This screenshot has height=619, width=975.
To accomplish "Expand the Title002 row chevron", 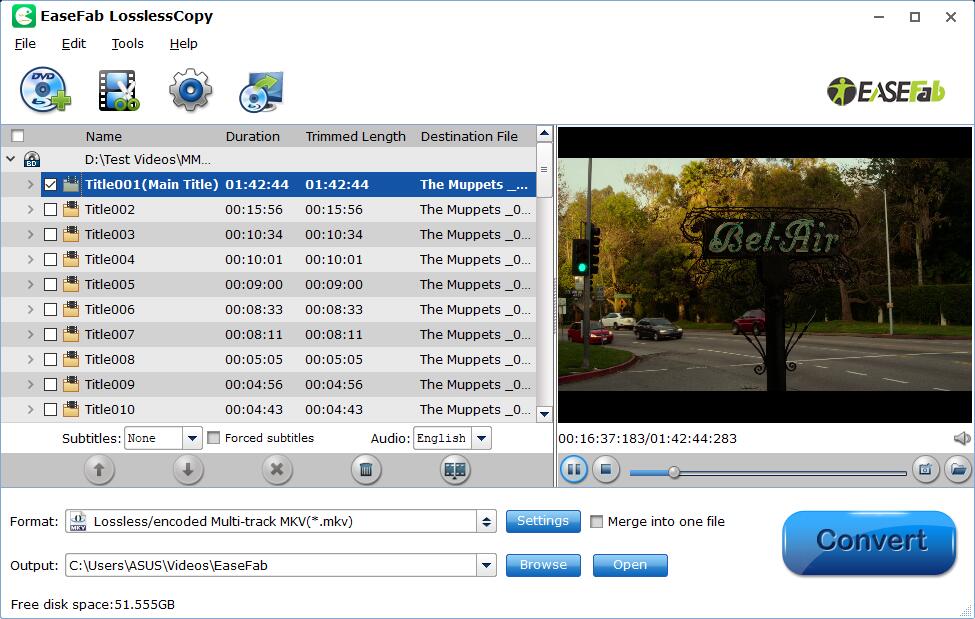I will 30,210.
